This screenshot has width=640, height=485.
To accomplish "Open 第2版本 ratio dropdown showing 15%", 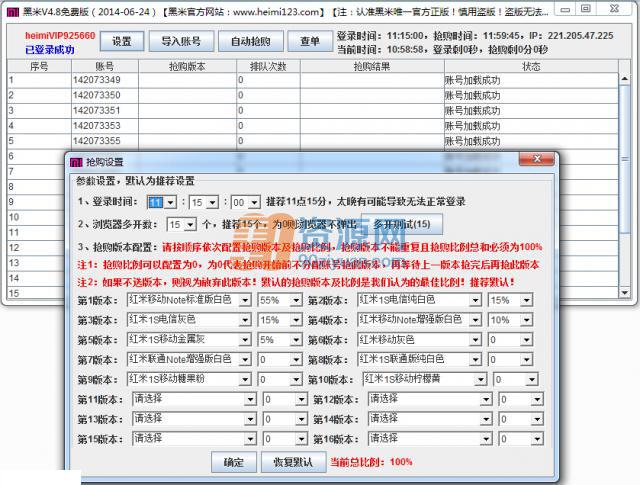I will pyautogui.click(x=510, y=300).
